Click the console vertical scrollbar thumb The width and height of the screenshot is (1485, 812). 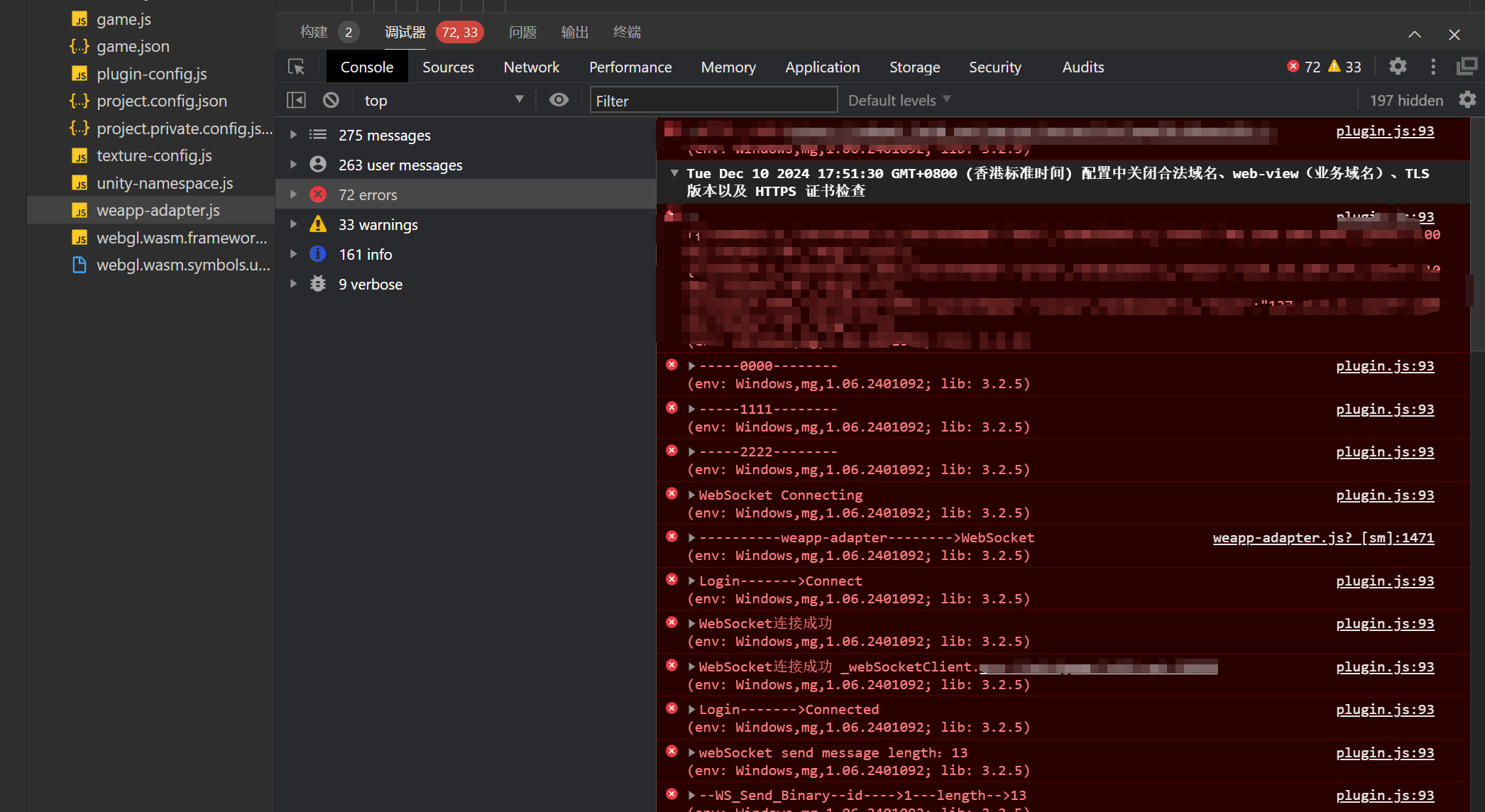pos(1476,234)
